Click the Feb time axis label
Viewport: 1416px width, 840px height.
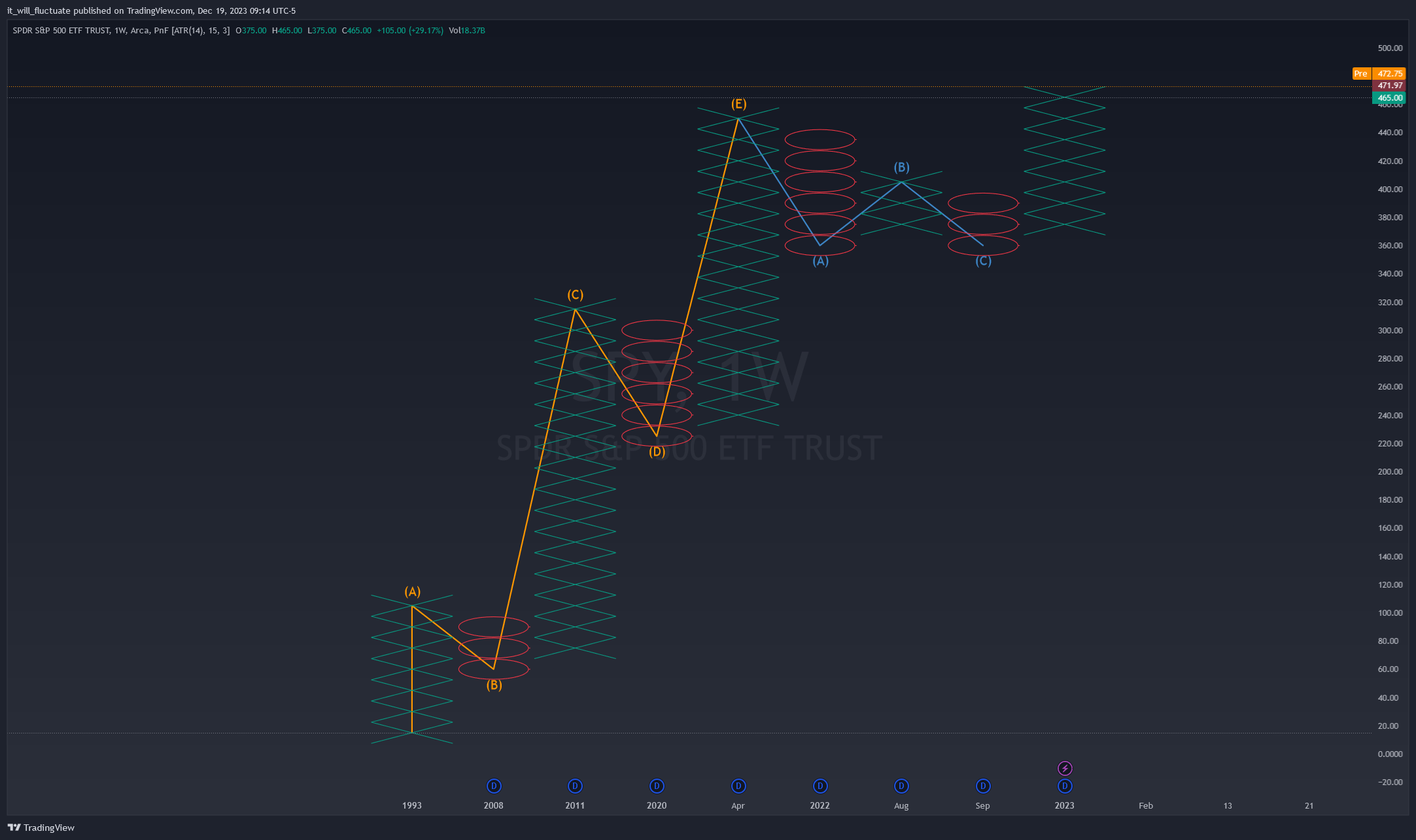point(1146,805)
